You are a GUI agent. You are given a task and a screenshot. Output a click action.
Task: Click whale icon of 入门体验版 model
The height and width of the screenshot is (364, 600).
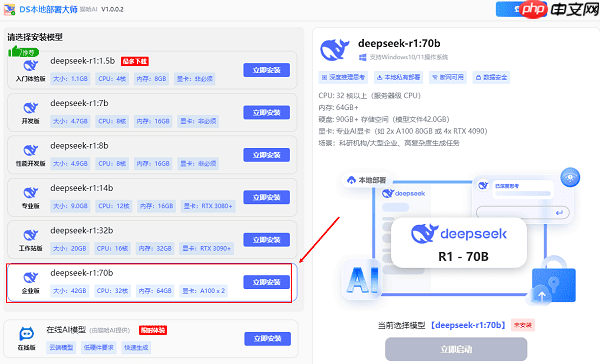tap(31, 65)
